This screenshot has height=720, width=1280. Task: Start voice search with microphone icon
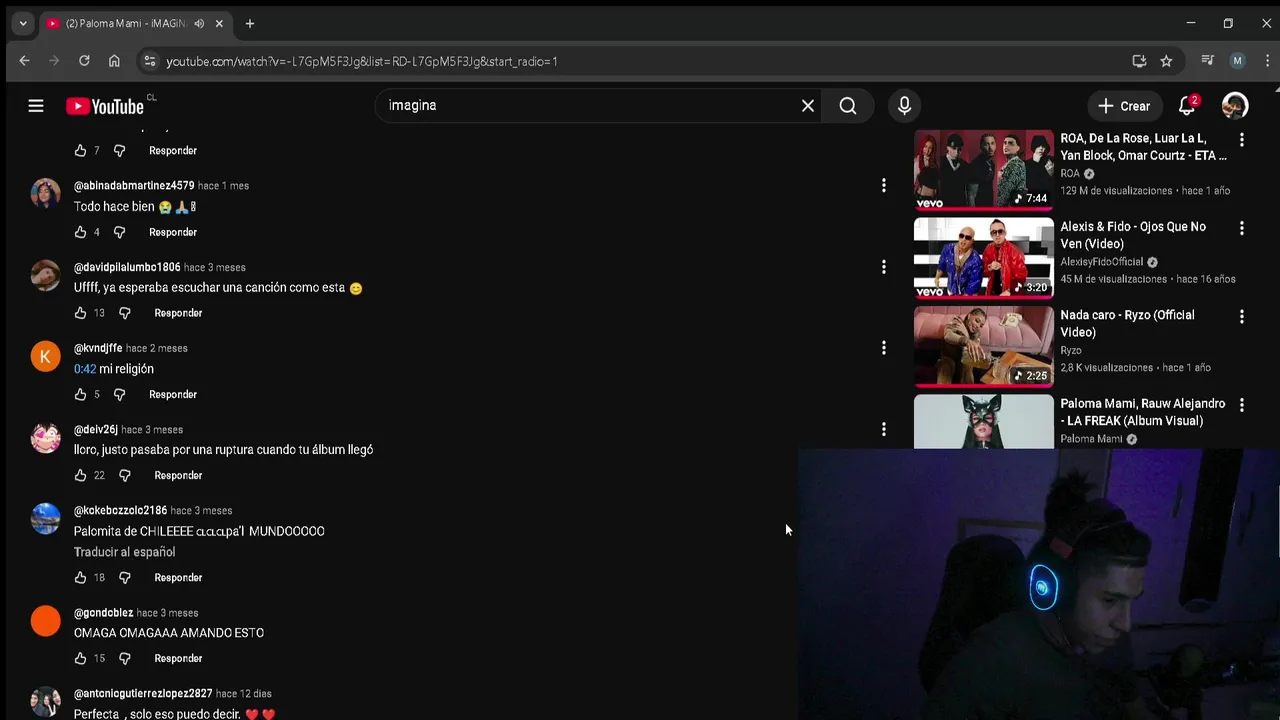904,105
